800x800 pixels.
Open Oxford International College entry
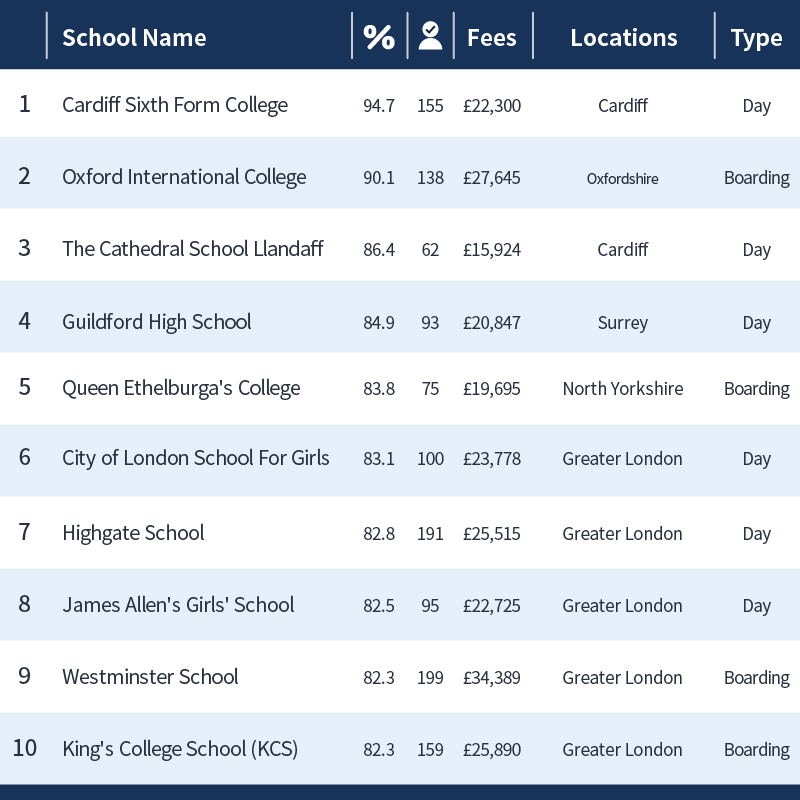point(184,177)
